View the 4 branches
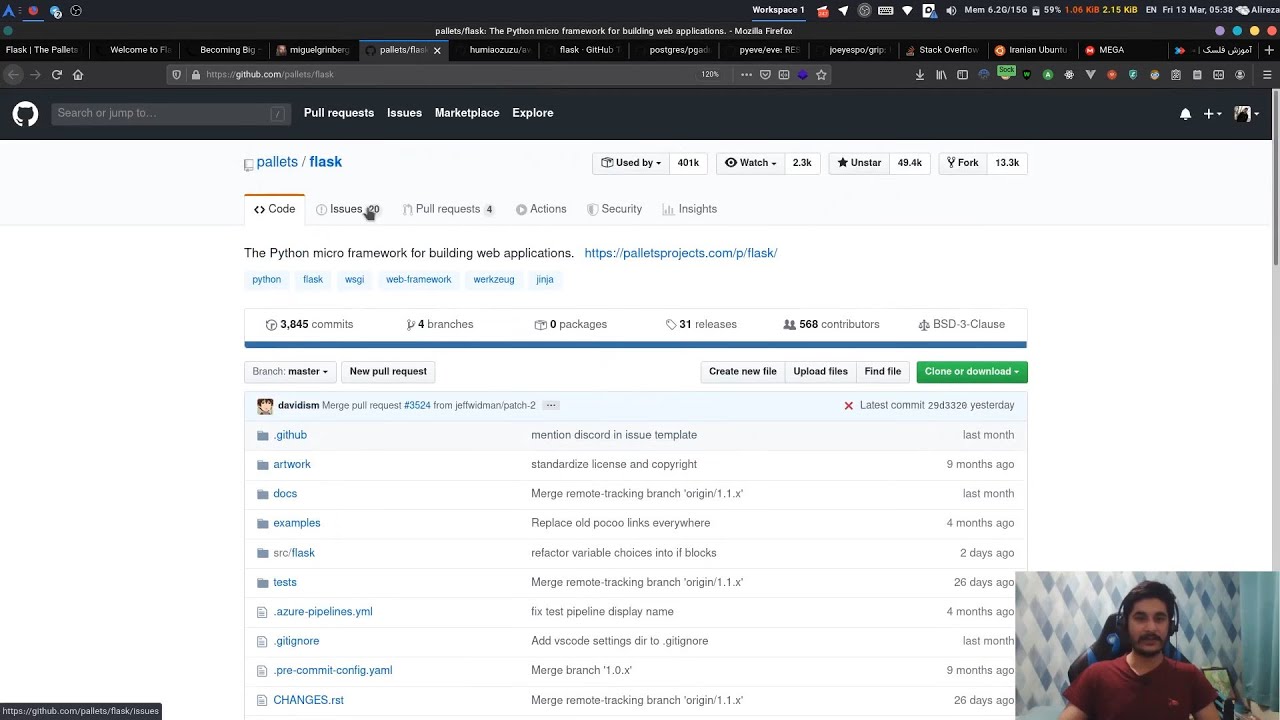Image resolution: width=1280 pixels, height=720 pixels. coord(440,324)
